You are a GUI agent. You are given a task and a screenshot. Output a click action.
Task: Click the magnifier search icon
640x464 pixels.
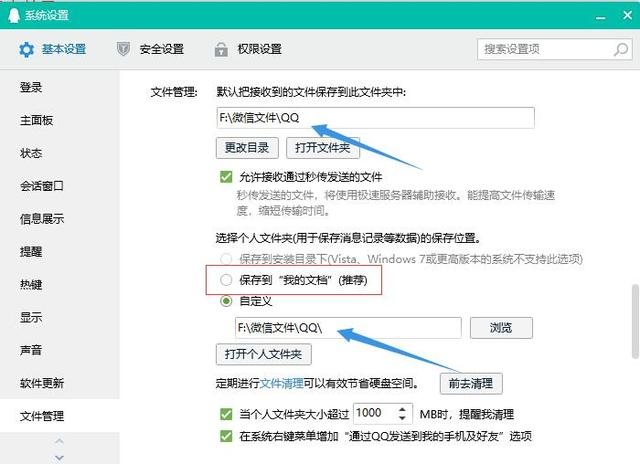tap(621, 49)
